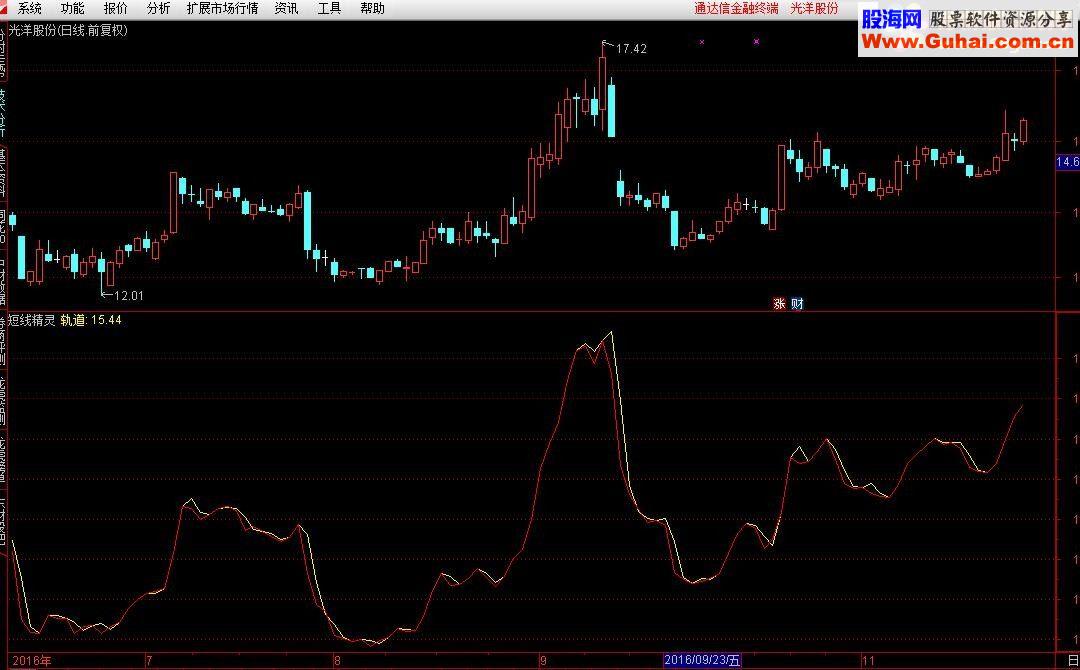The image size is (1080, 670).
Task: Open the 工具 menu
Action: (x=329, y=8)
